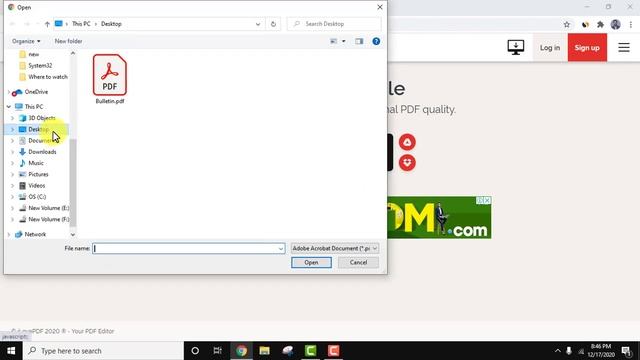The height and width of the screenshot is (360, 640).
Task: Go up one folder level arrow
Action: coord(47,24)
